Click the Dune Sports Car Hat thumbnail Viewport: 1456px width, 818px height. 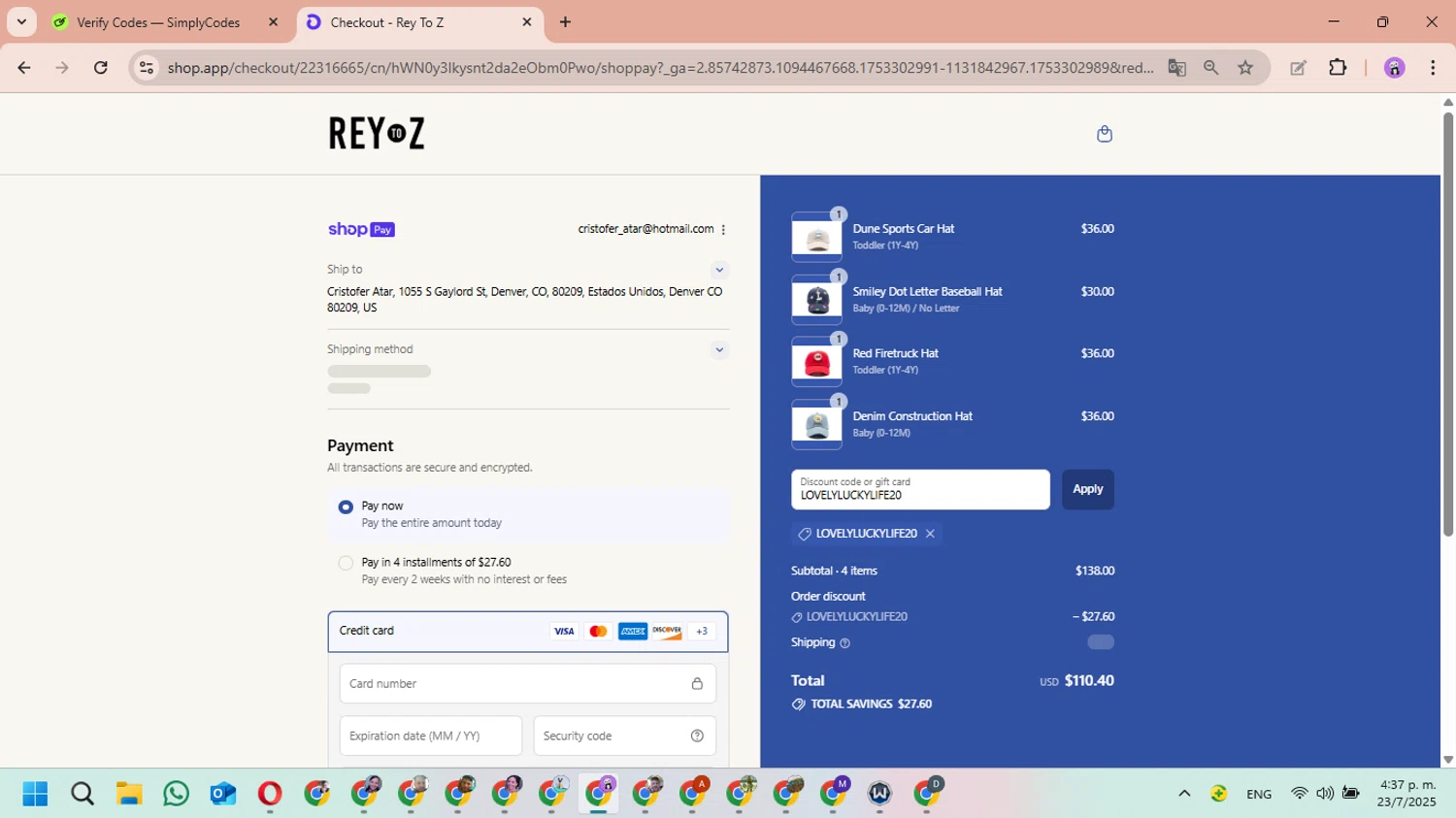pyautogui.click(x=816, y=238)
